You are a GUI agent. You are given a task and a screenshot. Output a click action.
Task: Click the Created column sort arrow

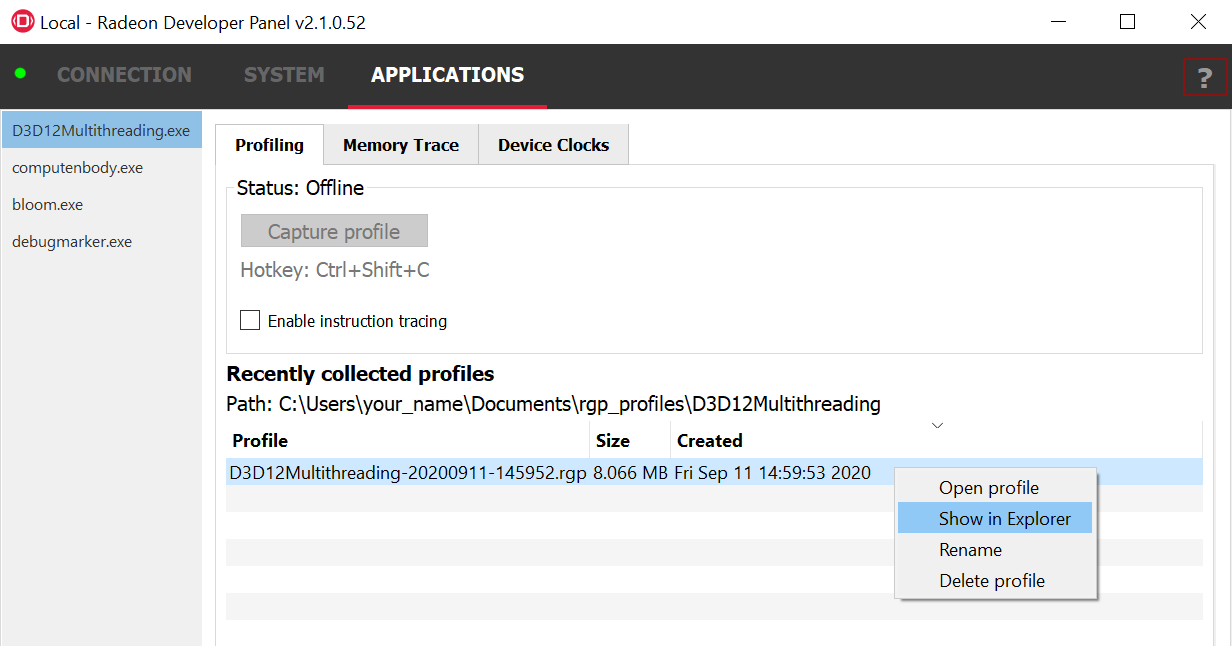(937, 426)
